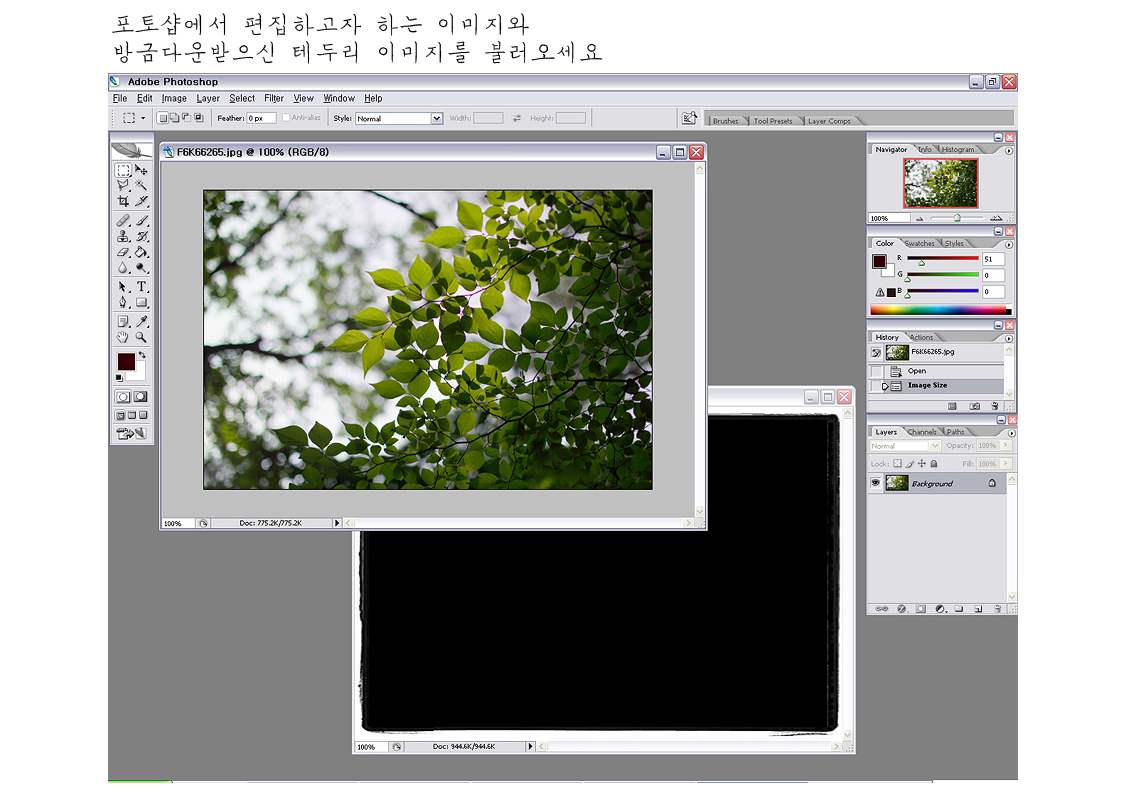Open the Style dropdown set to Normal

tap(399, 118)
